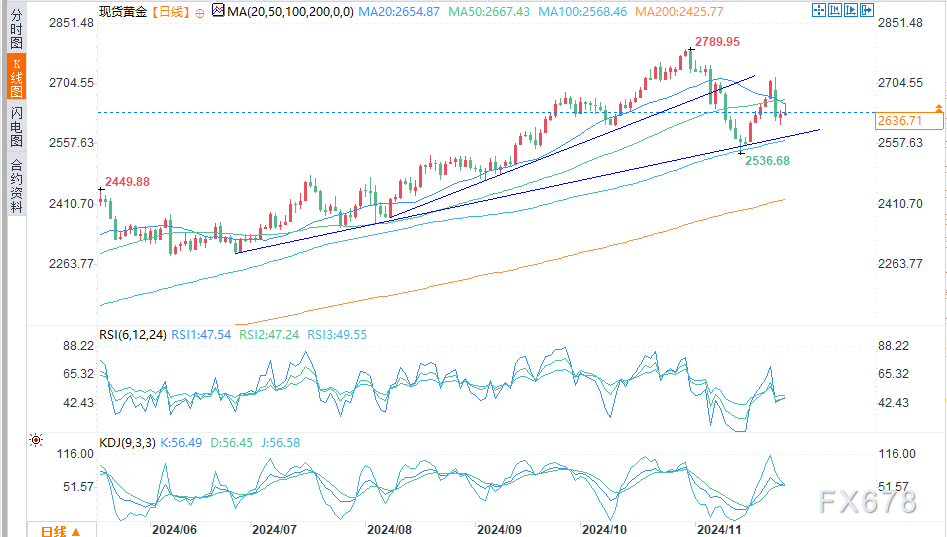Click the 2449.88 price label
Screen dimensions: 947x537
(x=127, y=182)
